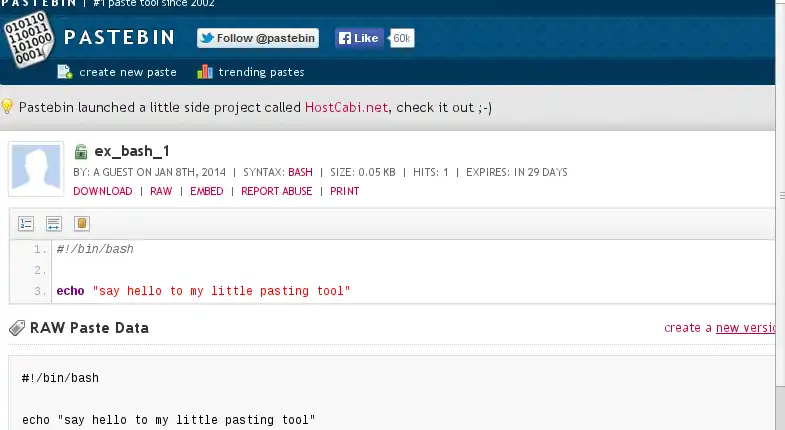The width and height of the screenshot is (785, 430).
Task: Click the HITS: 1 text
Action: (431, 172)
